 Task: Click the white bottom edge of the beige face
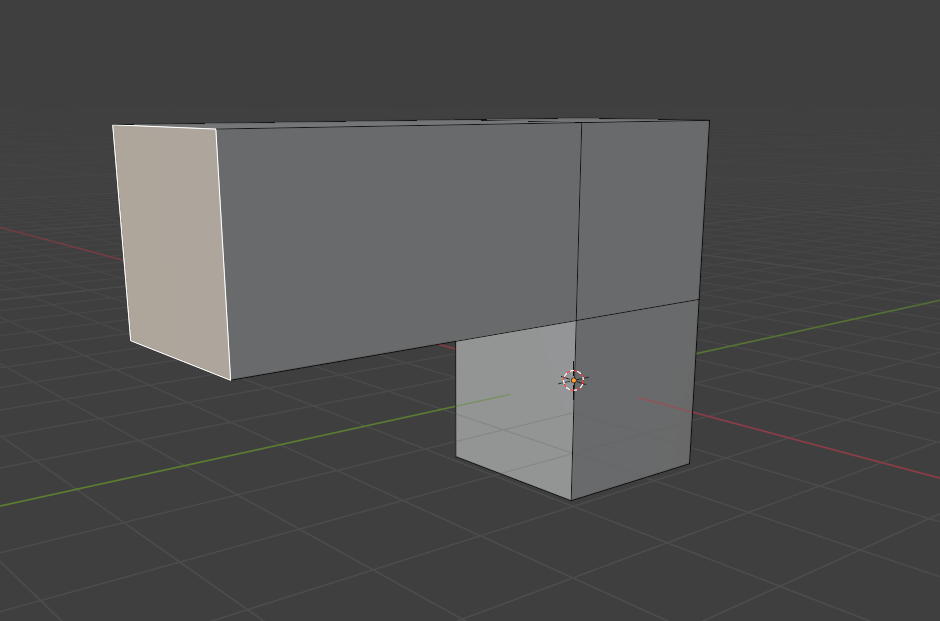(180, 360)
